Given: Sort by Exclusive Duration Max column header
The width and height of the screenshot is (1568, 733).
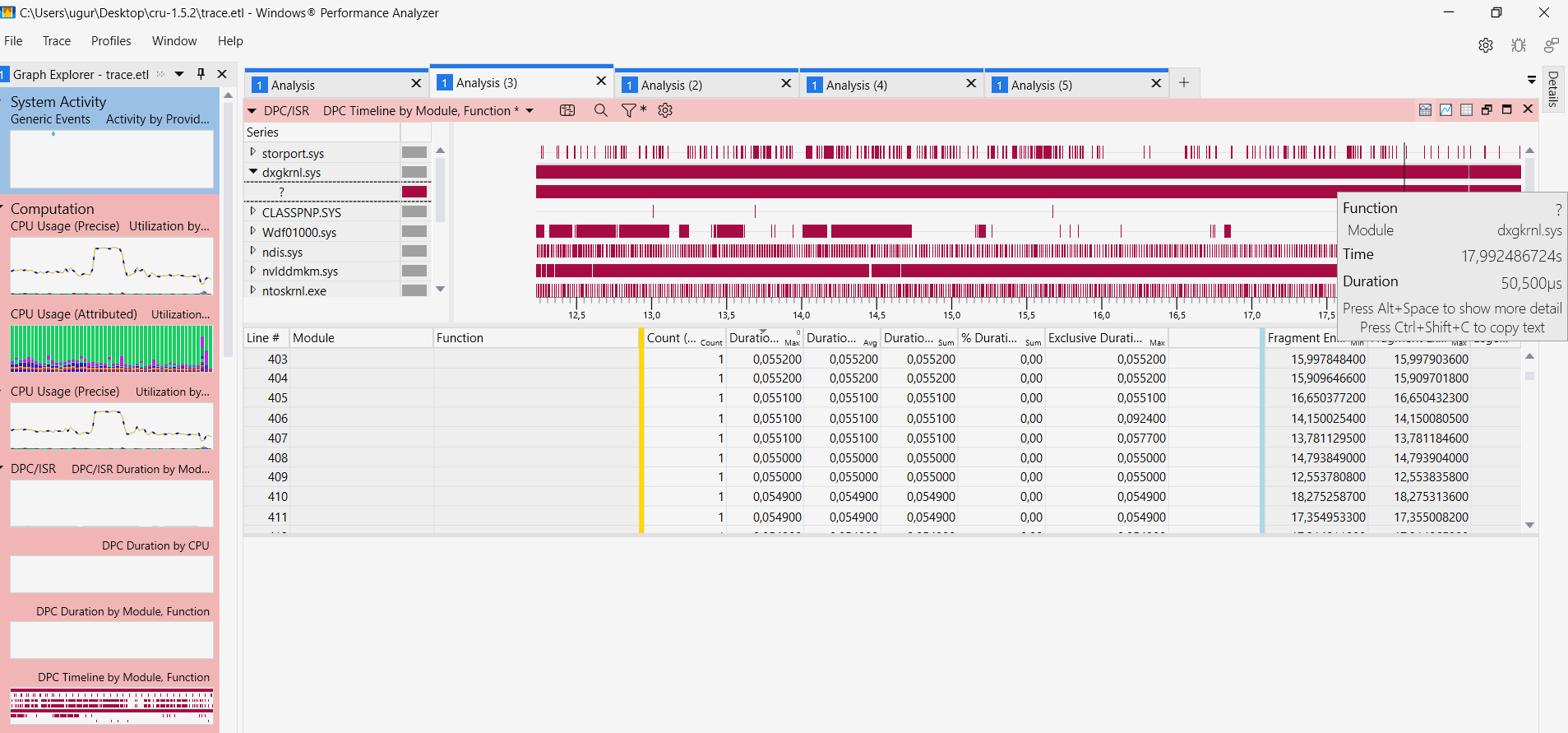Looking at the screenshot, I should [1107, 337].
